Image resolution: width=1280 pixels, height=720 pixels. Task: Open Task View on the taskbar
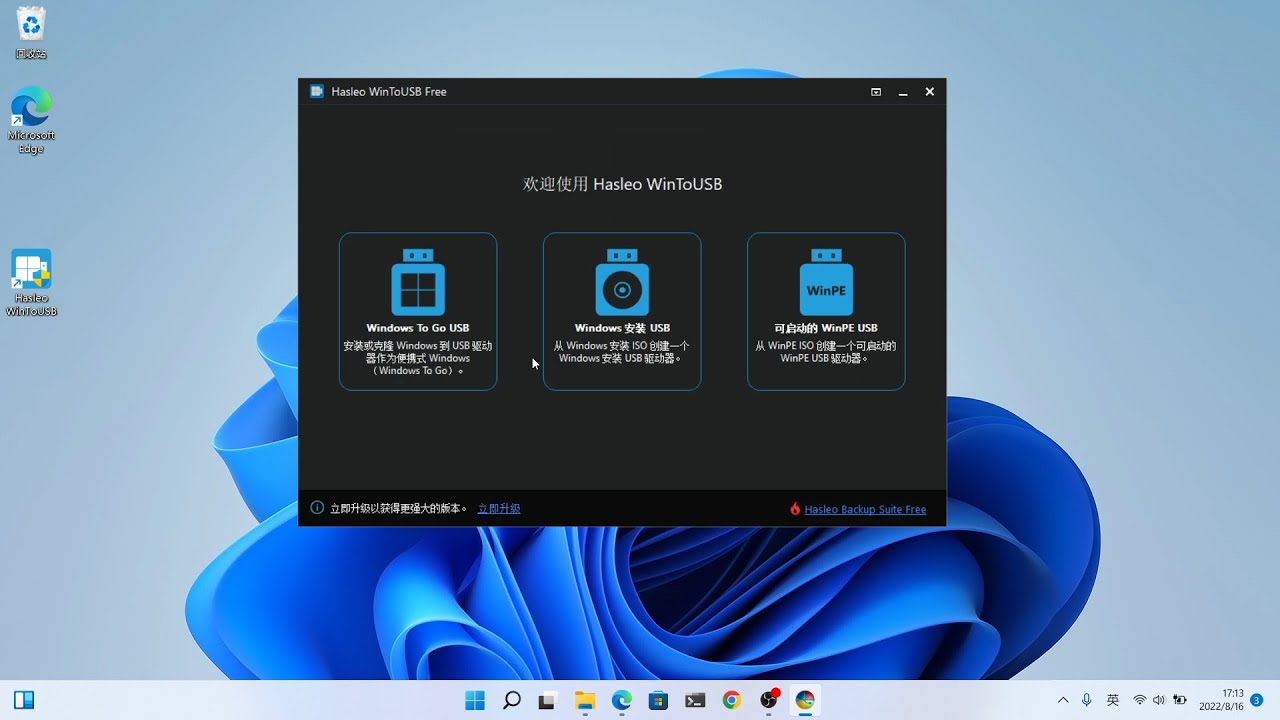547,700
